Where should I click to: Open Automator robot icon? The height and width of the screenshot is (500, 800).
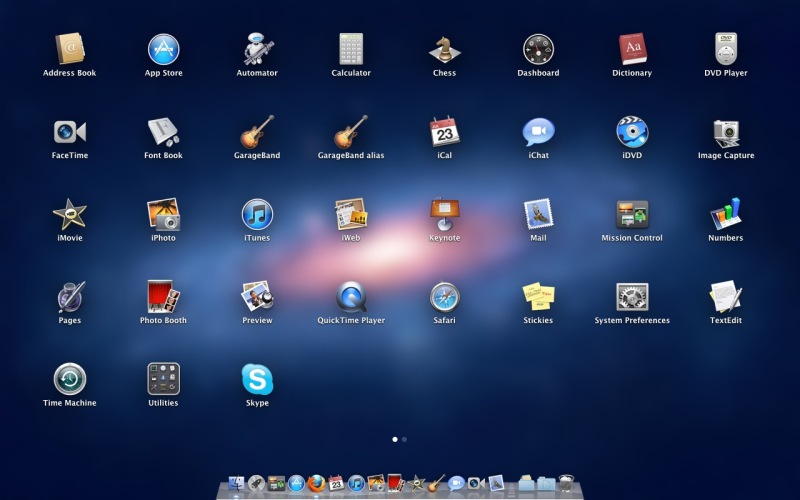point(257,49)
